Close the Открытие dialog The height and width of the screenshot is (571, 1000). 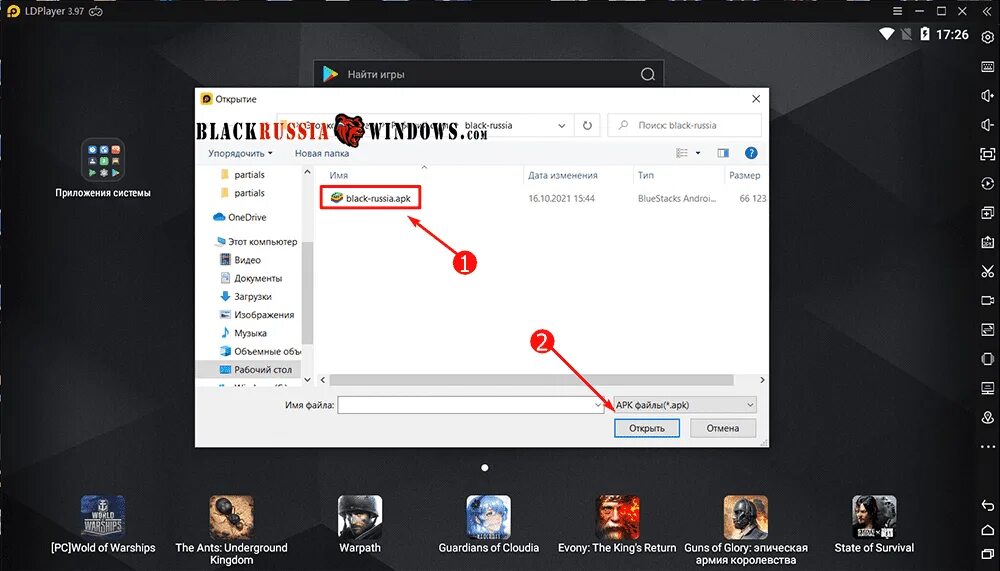click(756, 99)
